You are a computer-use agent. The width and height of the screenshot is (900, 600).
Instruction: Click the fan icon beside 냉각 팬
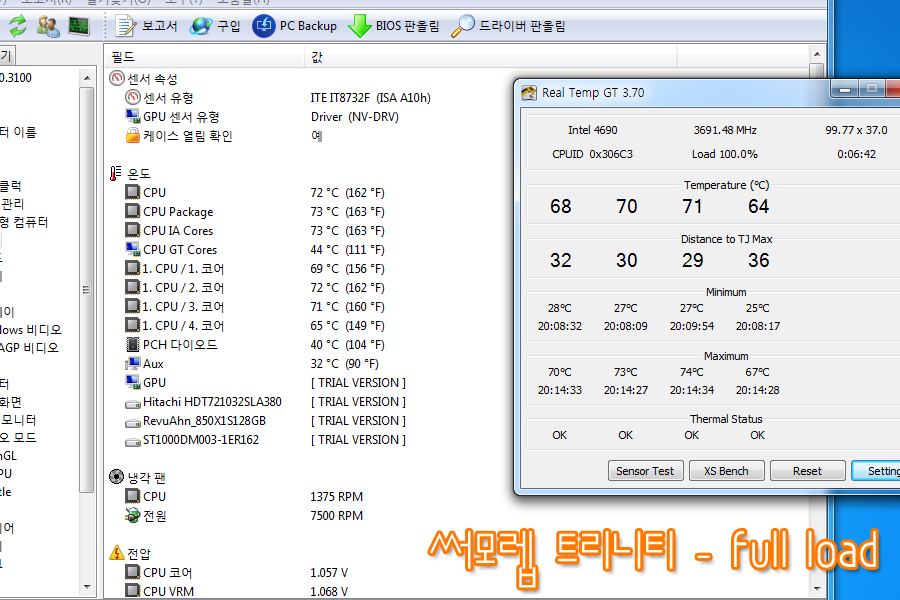tap(117, 477)
